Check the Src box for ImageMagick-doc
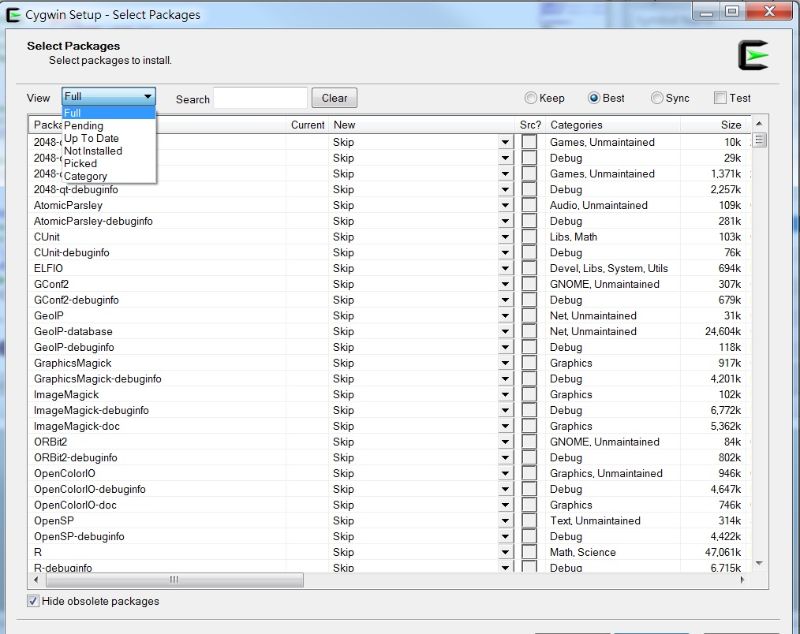This screenshot has height=634, width=800. tap(530, 426)
